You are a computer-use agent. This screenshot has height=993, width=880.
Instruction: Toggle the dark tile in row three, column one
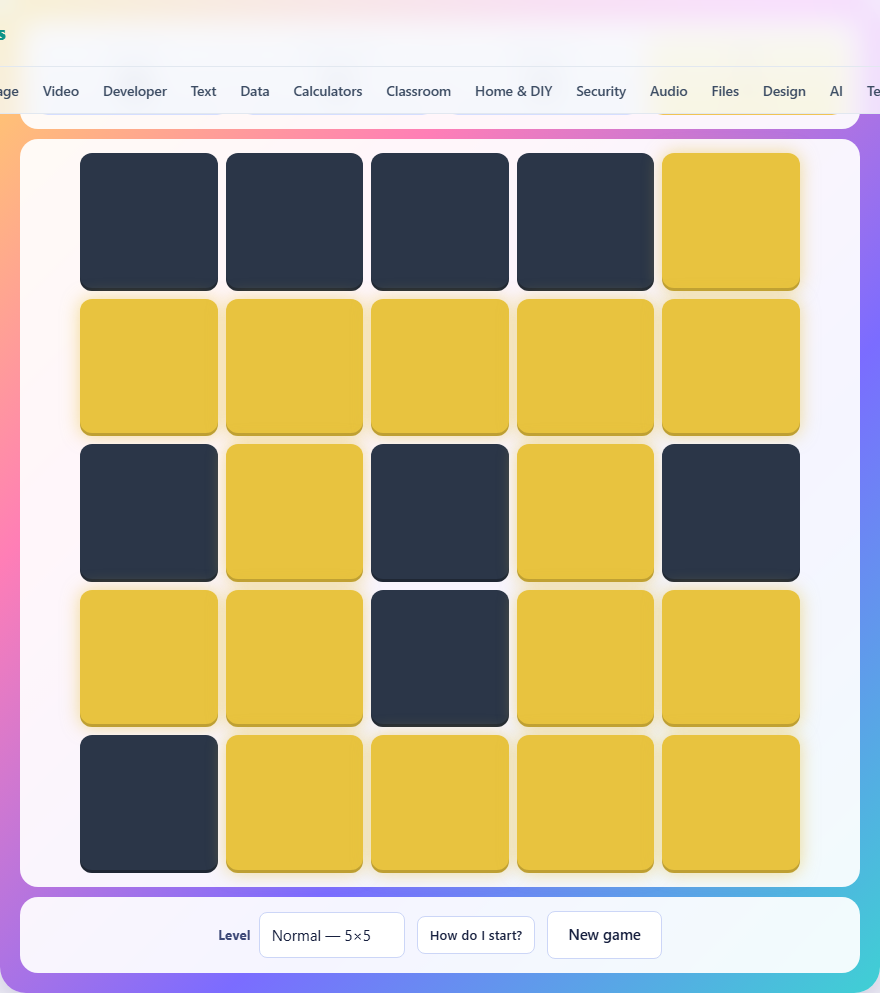click(x=149, y=513)
